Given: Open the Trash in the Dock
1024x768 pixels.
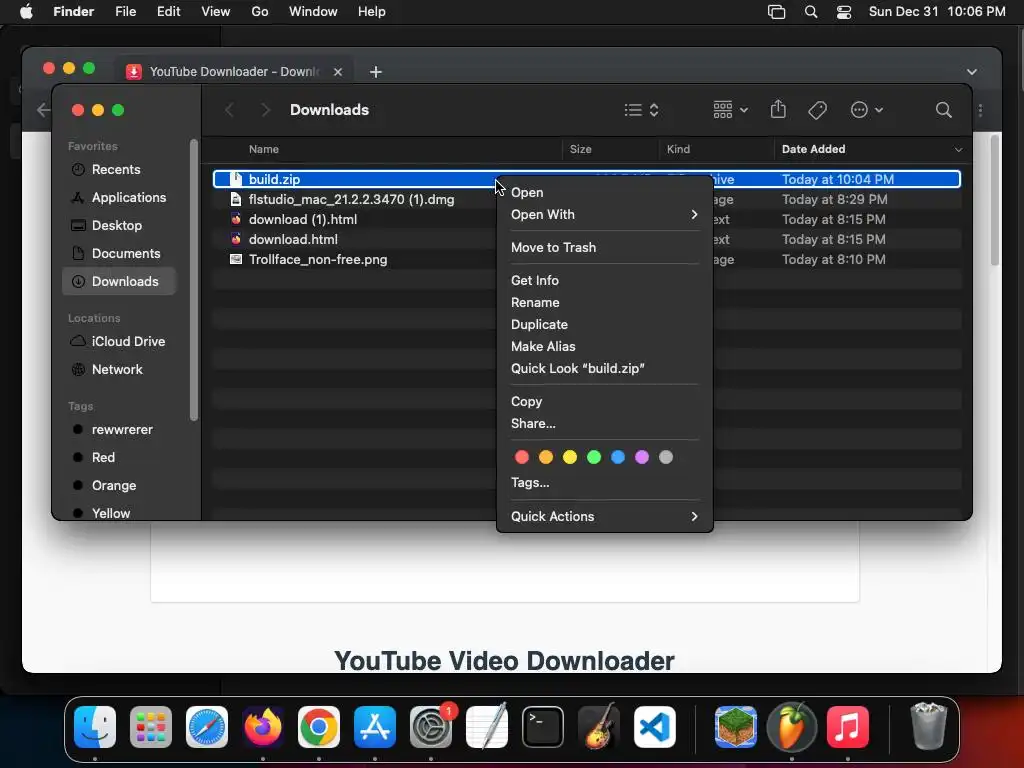Looking at the screenshot, I should 928,727.
